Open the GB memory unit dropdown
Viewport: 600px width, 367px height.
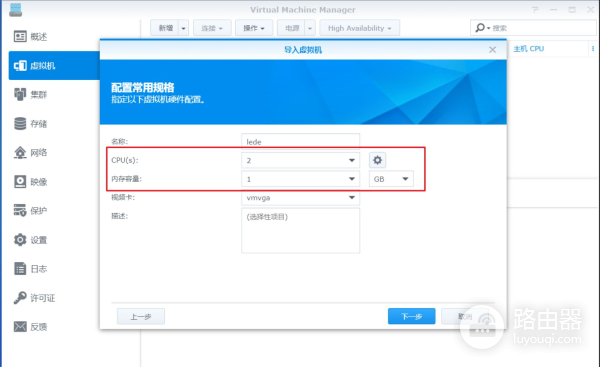click(x=391, y=179)
